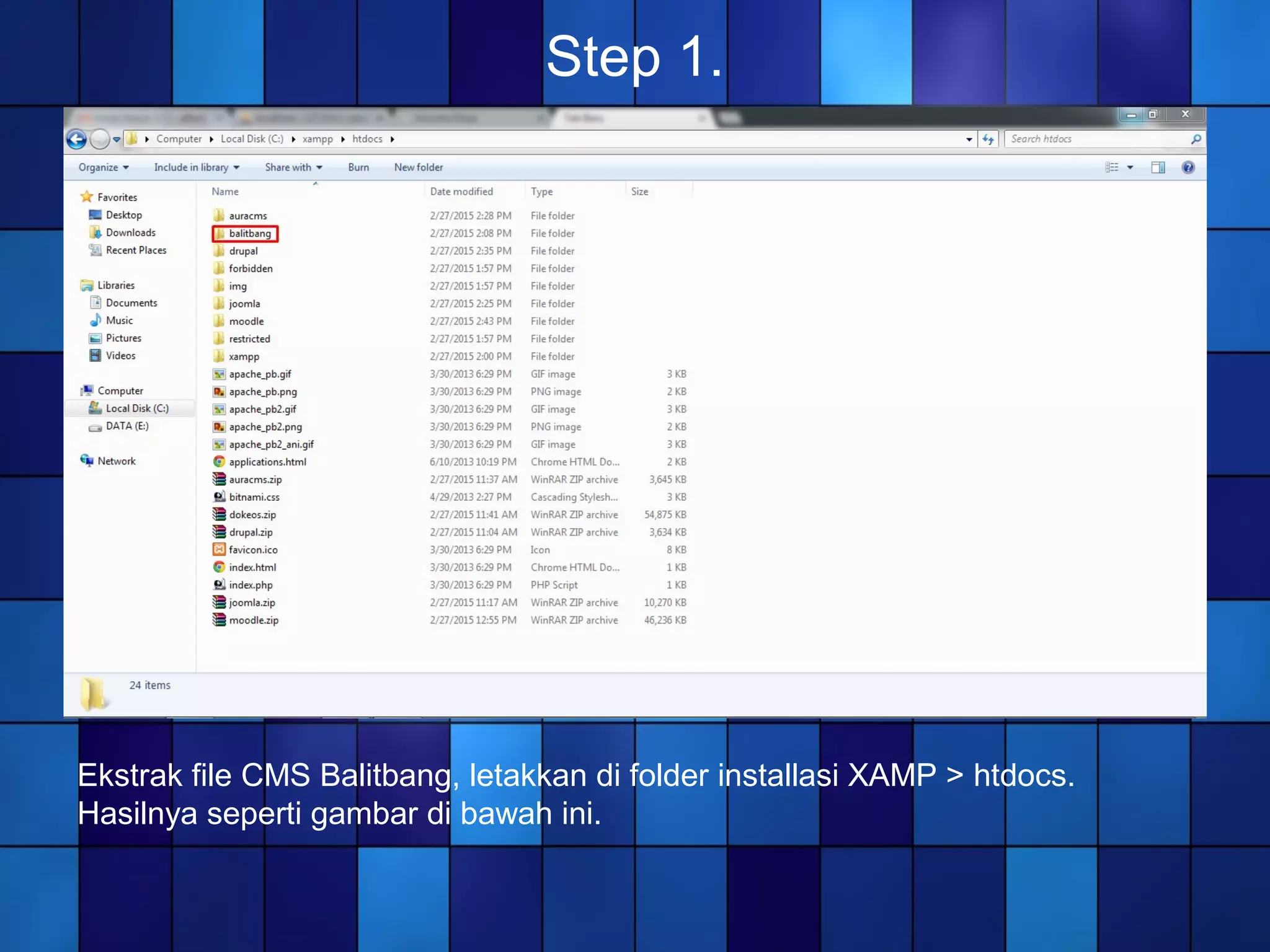Image resolution: width=1270 pixels, height=952 pixels.
Task: Select the apache_pb2.png file name
Action: 265,427
